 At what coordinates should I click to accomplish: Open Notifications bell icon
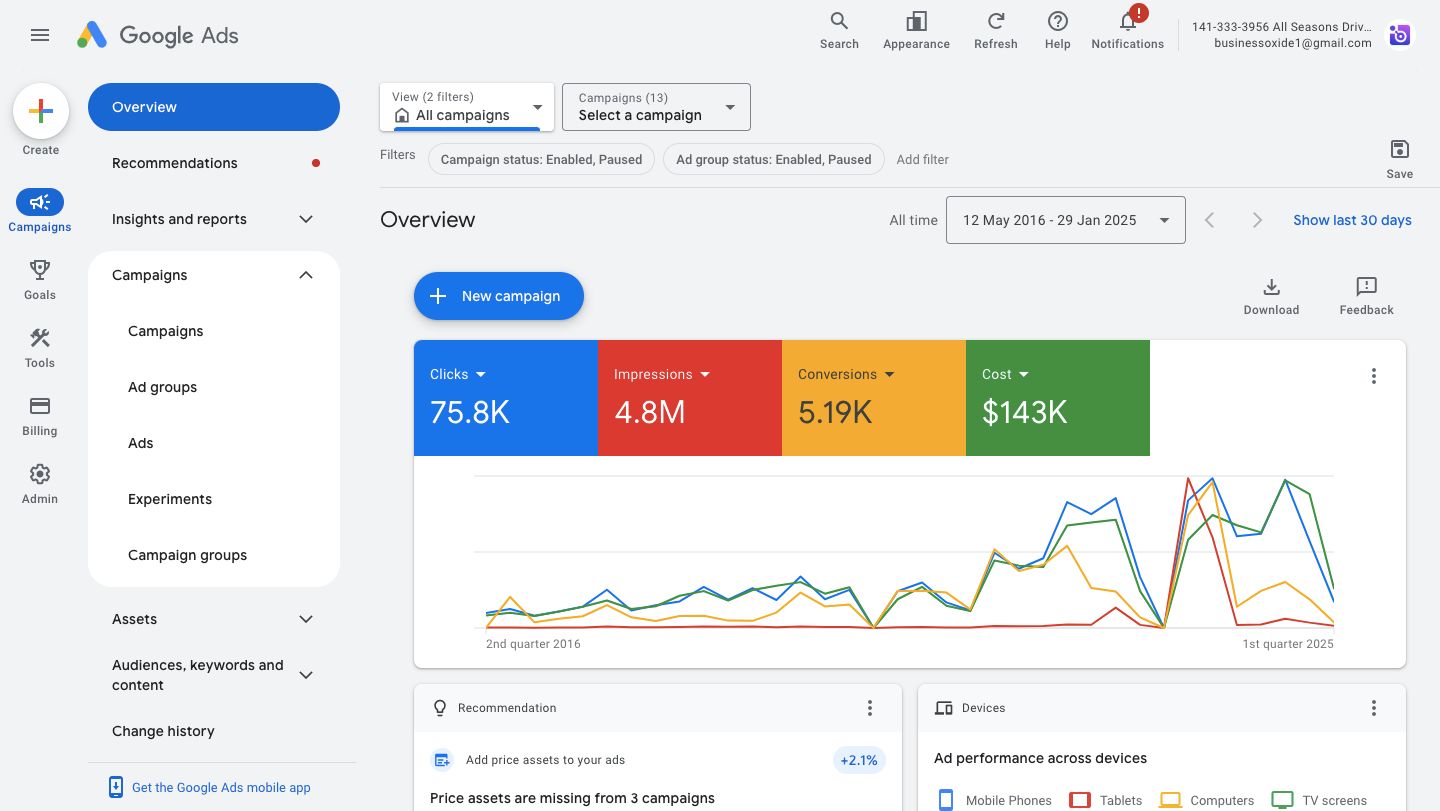[1127, 22]
